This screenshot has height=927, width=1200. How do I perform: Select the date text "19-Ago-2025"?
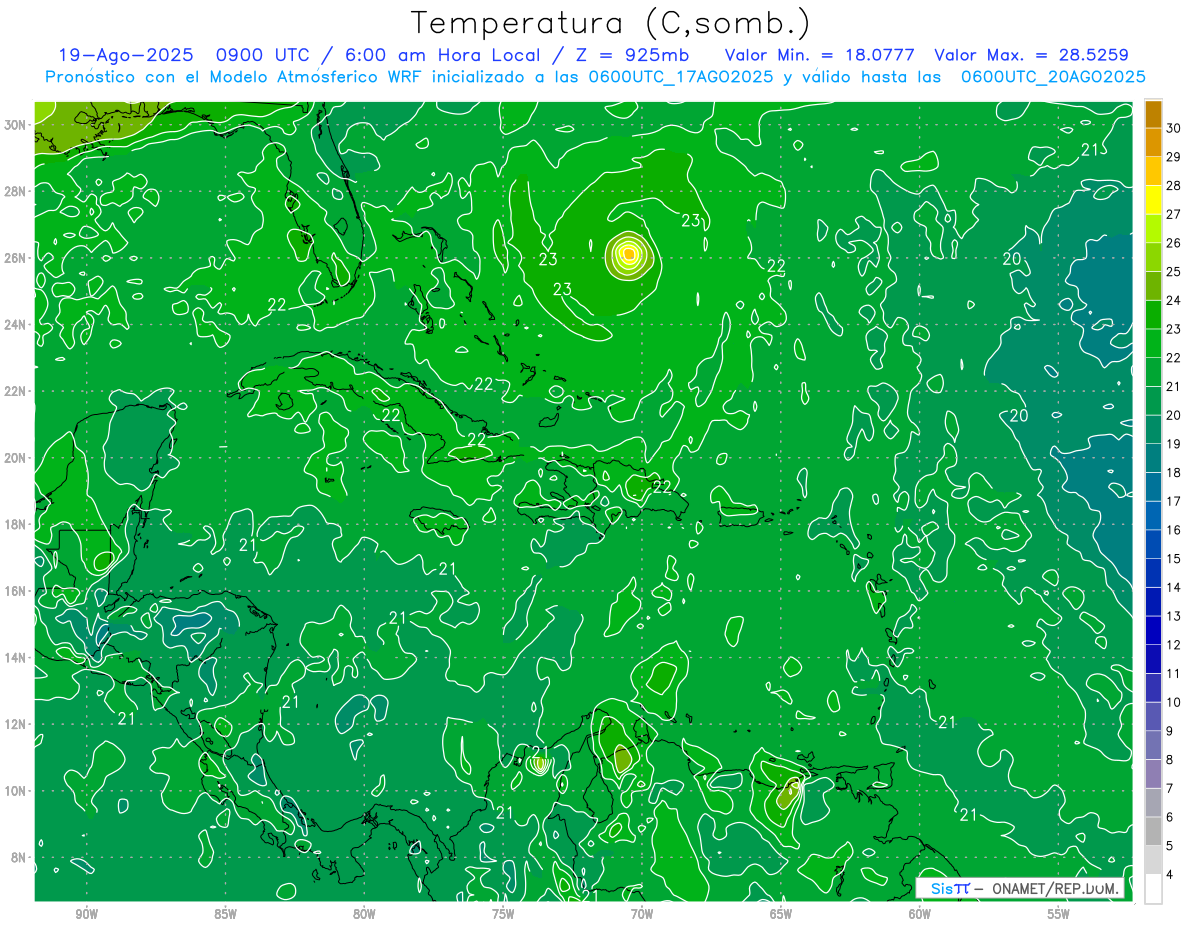[125, 55]
